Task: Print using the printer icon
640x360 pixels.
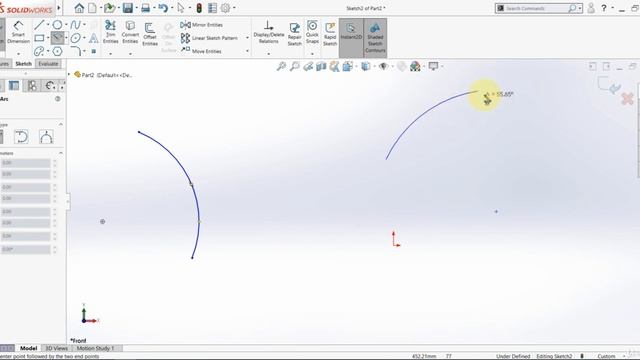Action: pos(145,8)
